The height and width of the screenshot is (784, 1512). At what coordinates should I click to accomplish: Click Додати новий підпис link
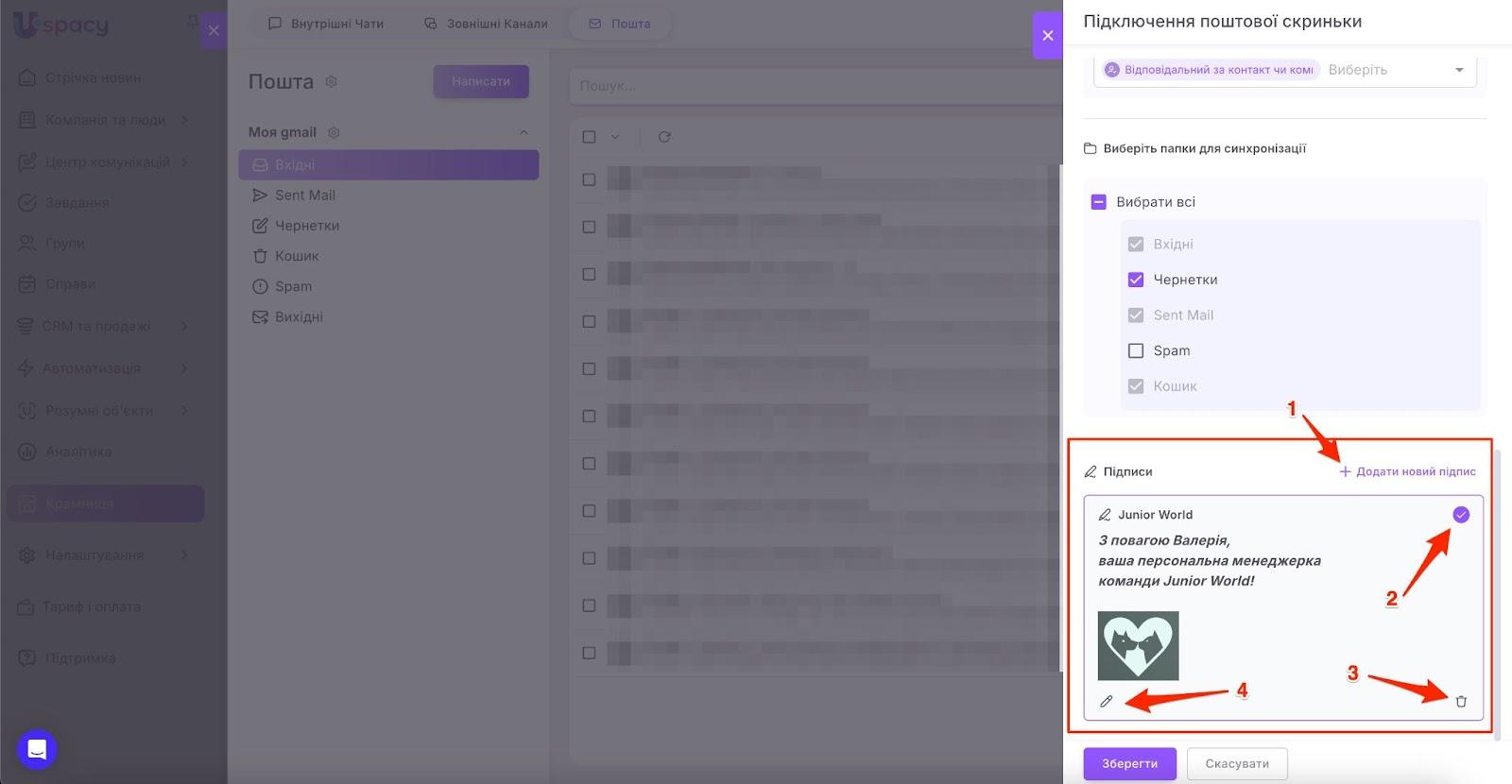point(1407,471)
